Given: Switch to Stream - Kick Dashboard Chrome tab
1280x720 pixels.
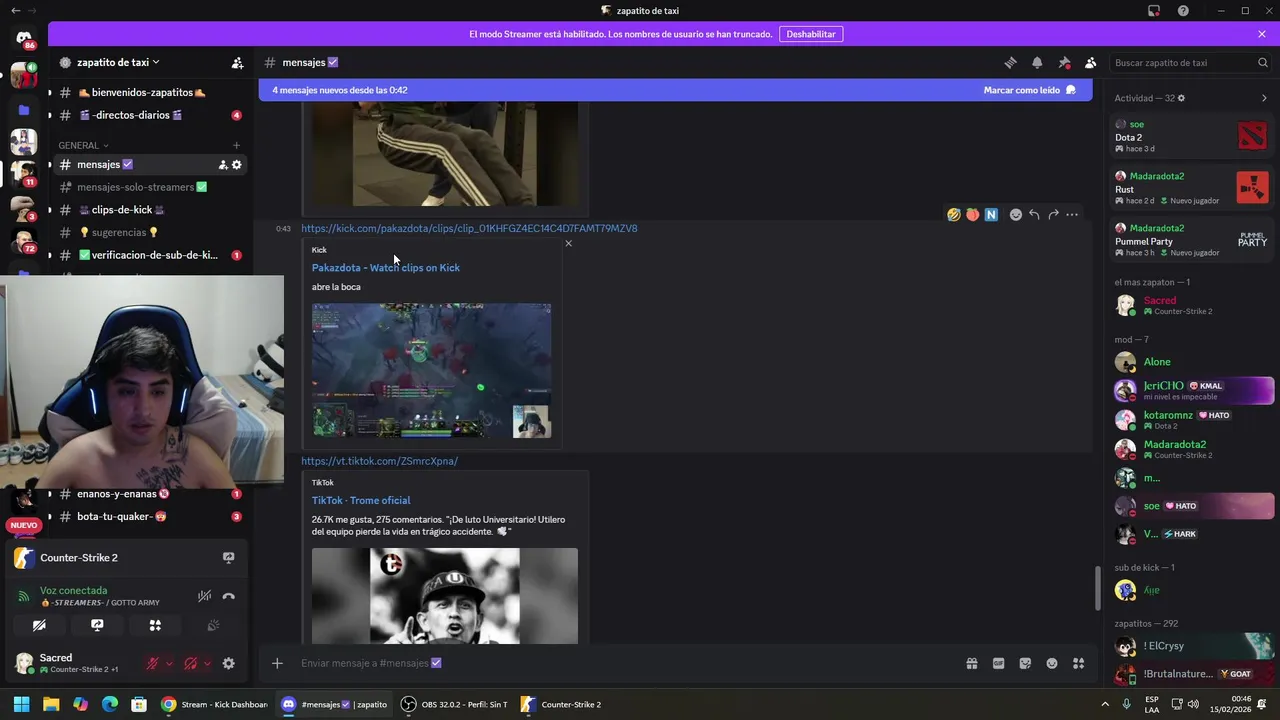Looking at the screenshot, I should 214,704.
